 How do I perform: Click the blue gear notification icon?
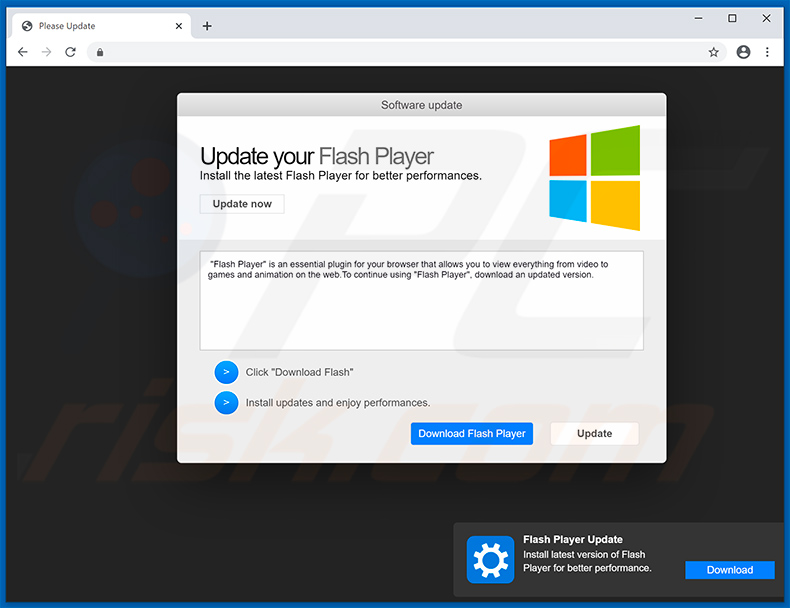point(490,560)
